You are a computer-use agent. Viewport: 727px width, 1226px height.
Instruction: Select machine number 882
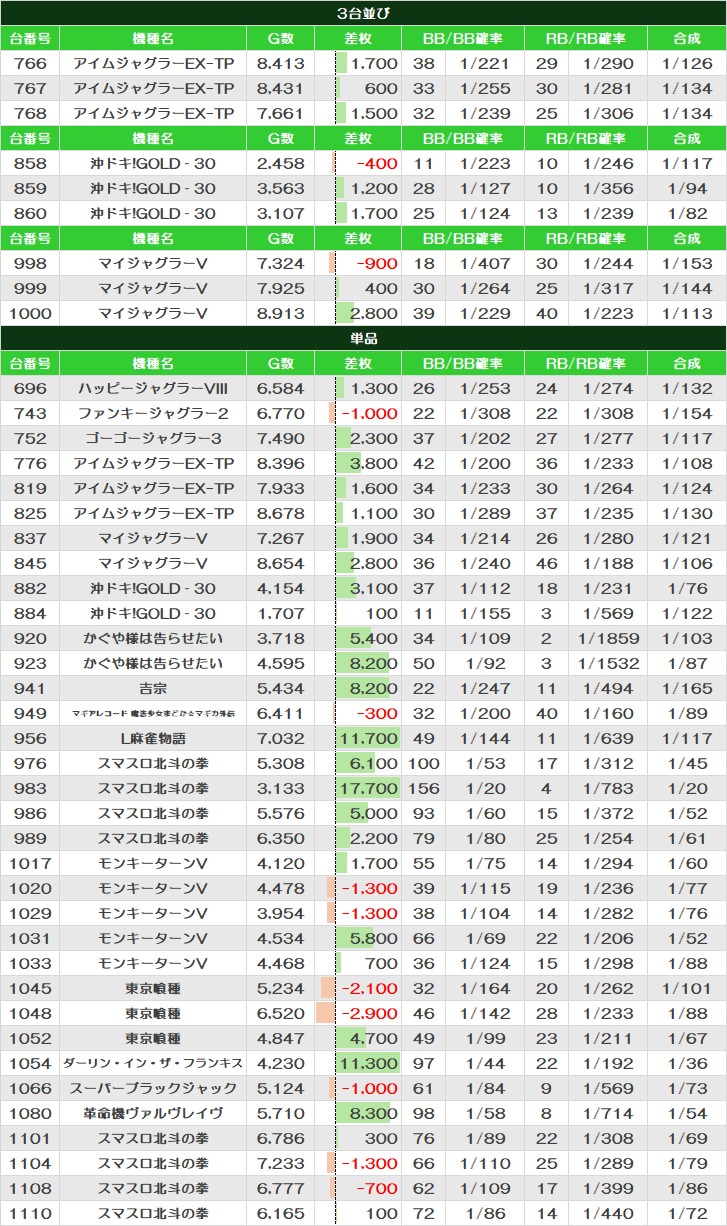pos(30,588)
